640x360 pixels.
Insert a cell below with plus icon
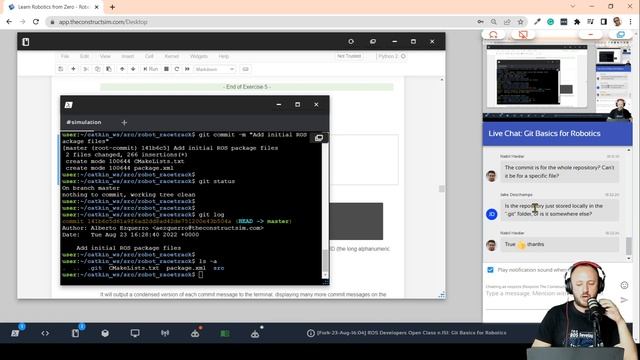click(x=73, y=69)
